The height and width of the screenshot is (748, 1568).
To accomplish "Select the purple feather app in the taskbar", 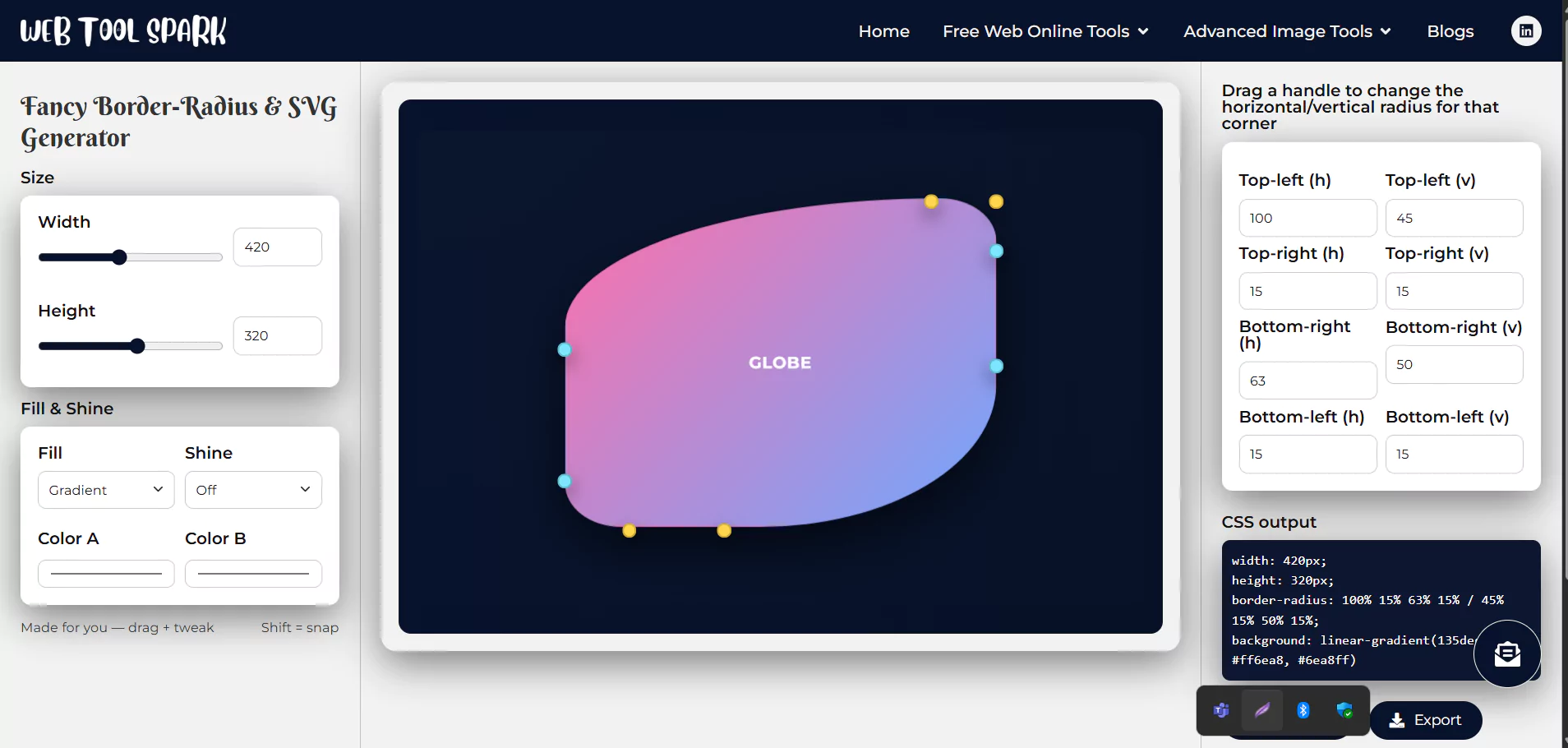I will (1262, 709).
